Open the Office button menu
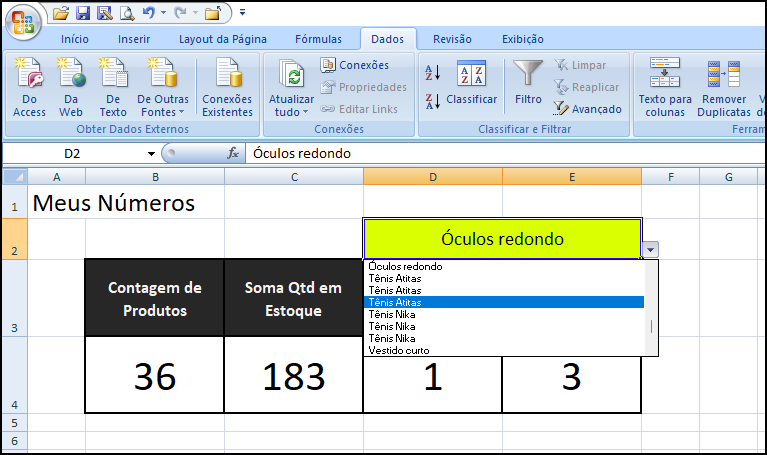This screenshot has height=455, width=767. click(23, 22)
